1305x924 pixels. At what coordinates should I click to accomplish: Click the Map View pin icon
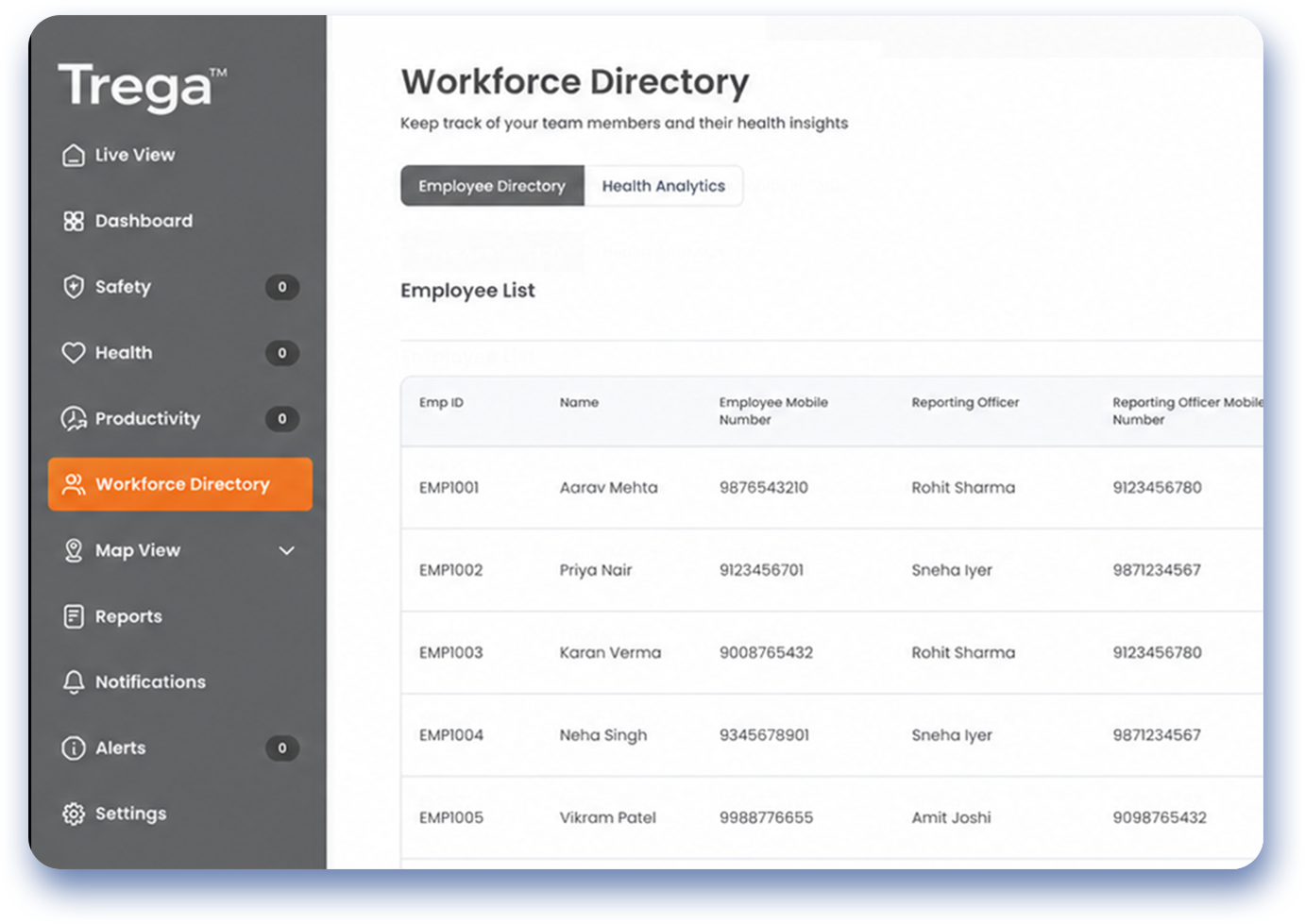[x=74, y=550]
